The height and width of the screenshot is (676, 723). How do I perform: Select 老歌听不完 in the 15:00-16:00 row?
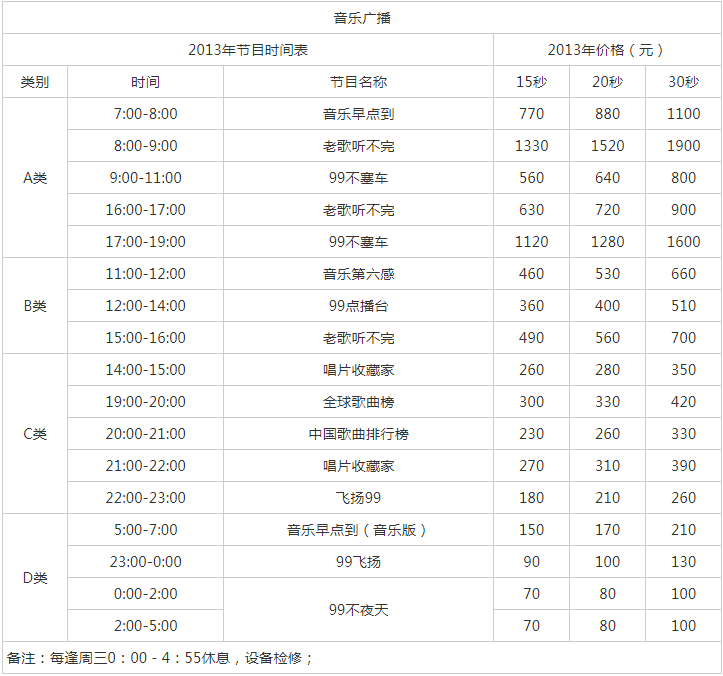358,338
